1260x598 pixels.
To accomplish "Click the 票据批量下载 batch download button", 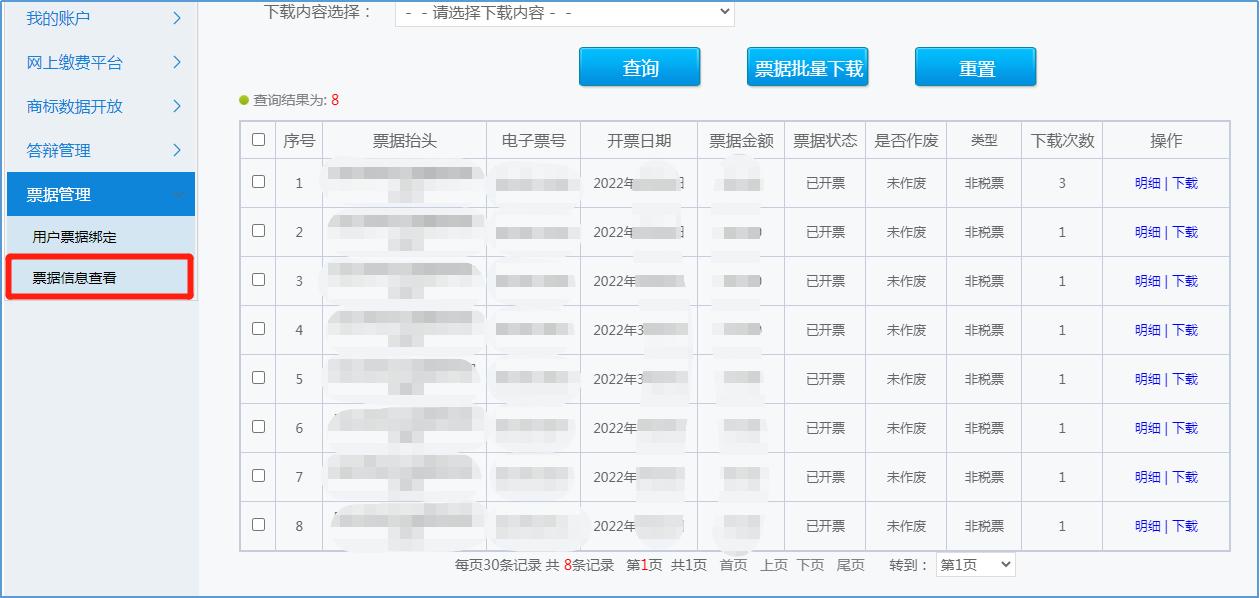I will [x=807, y=66].
